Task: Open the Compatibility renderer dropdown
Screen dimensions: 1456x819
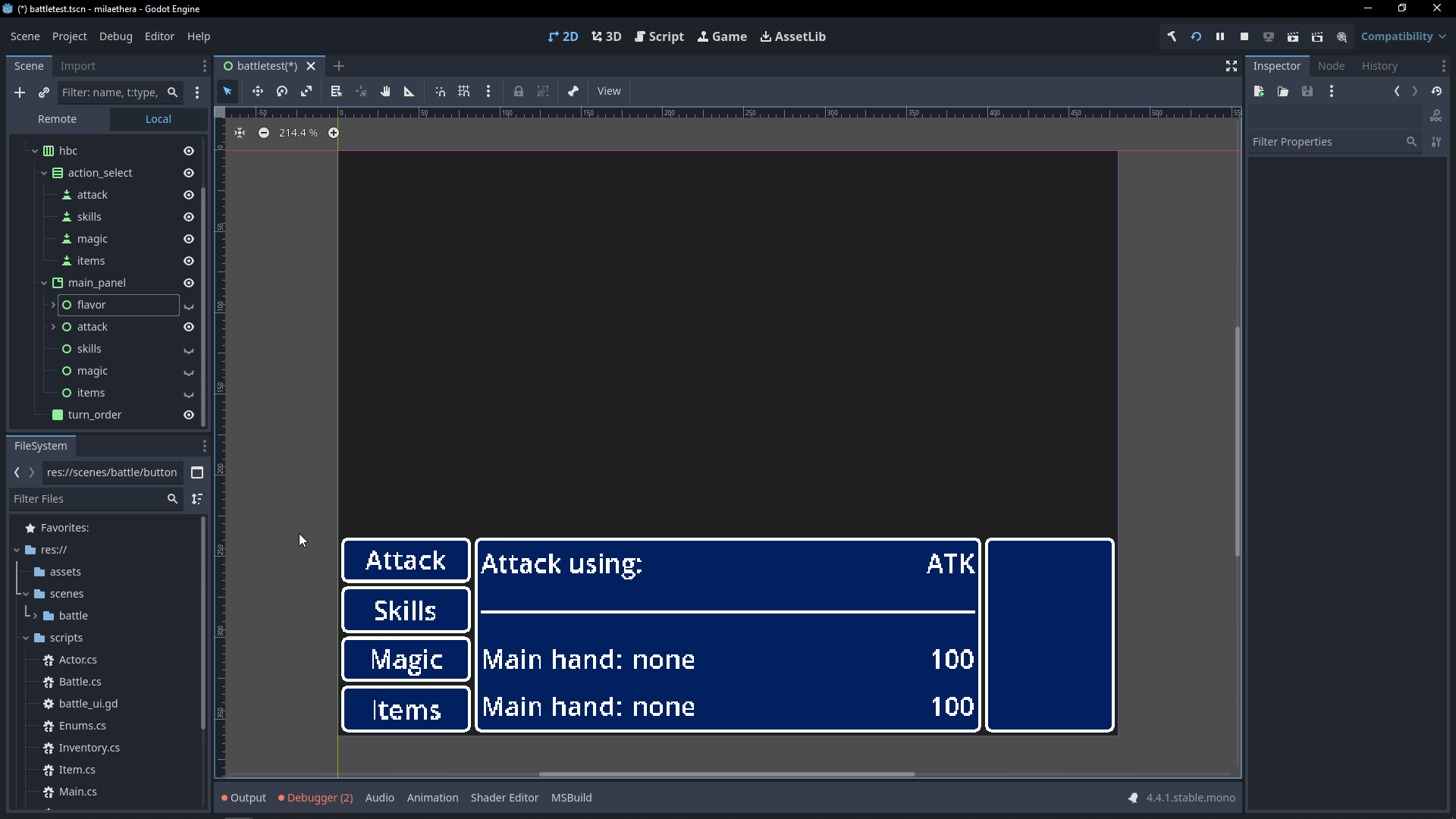Action: (x=1403, y=36)
